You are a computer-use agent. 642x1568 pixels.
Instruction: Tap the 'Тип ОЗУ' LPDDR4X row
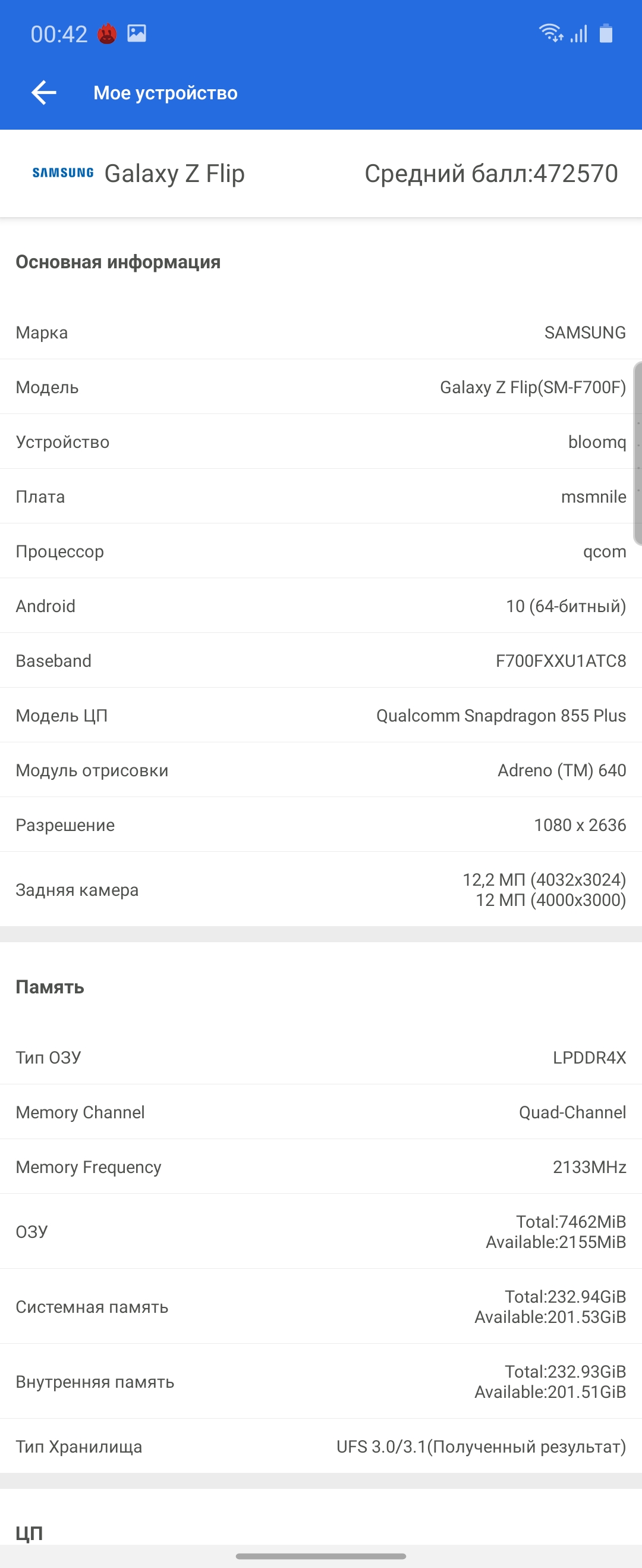(x=320, y=1057)
